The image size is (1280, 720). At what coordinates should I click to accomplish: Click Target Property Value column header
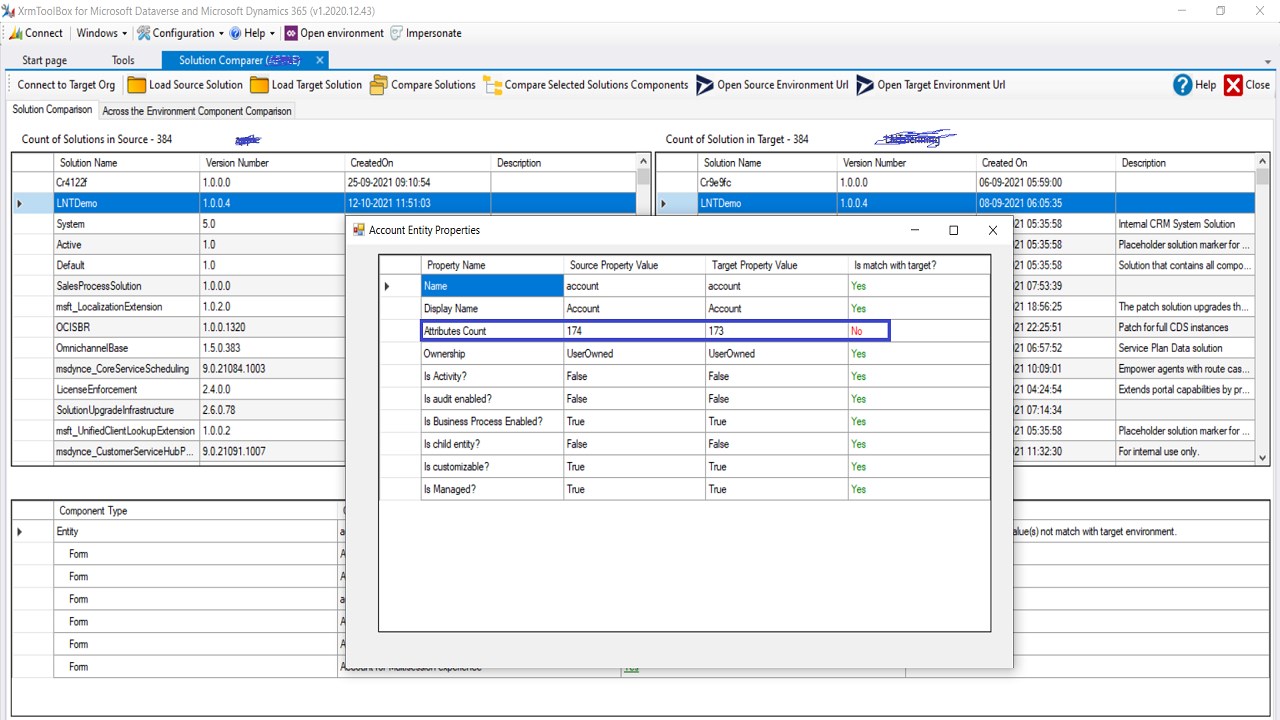(x=777, y=265)
